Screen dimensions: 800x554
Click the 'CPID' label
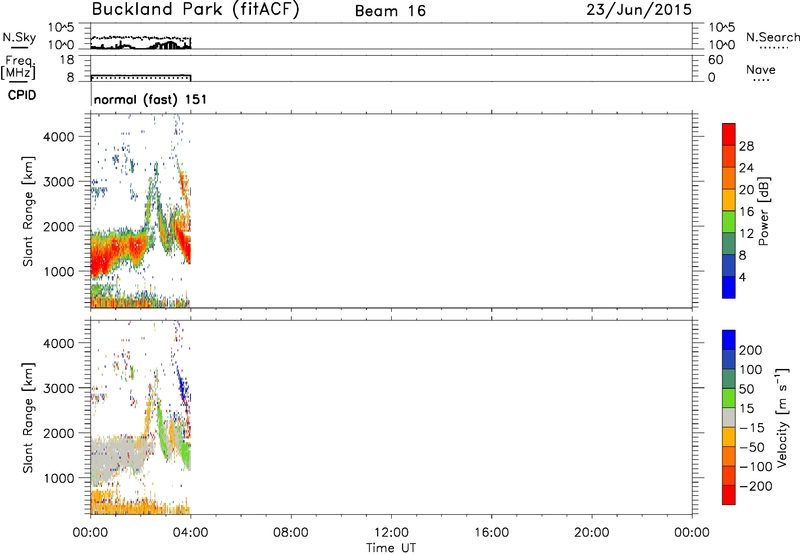tap(22, 95)
